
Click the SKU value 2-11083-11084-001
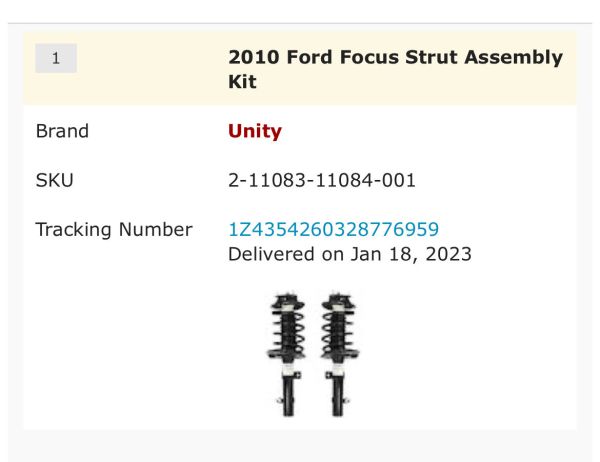coord(322,181)
